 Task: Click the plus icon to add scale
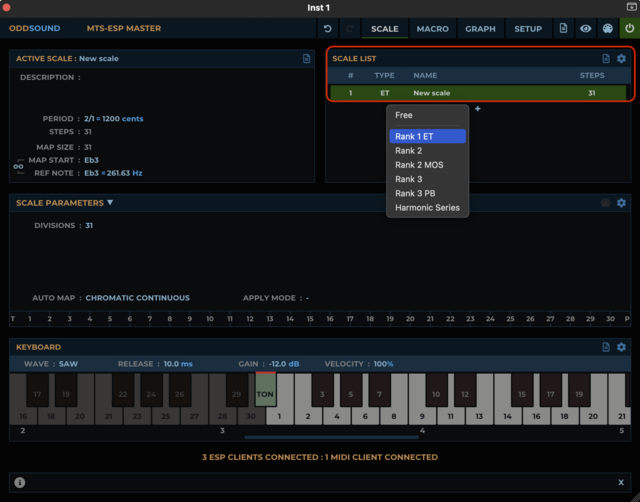(478, 109)
